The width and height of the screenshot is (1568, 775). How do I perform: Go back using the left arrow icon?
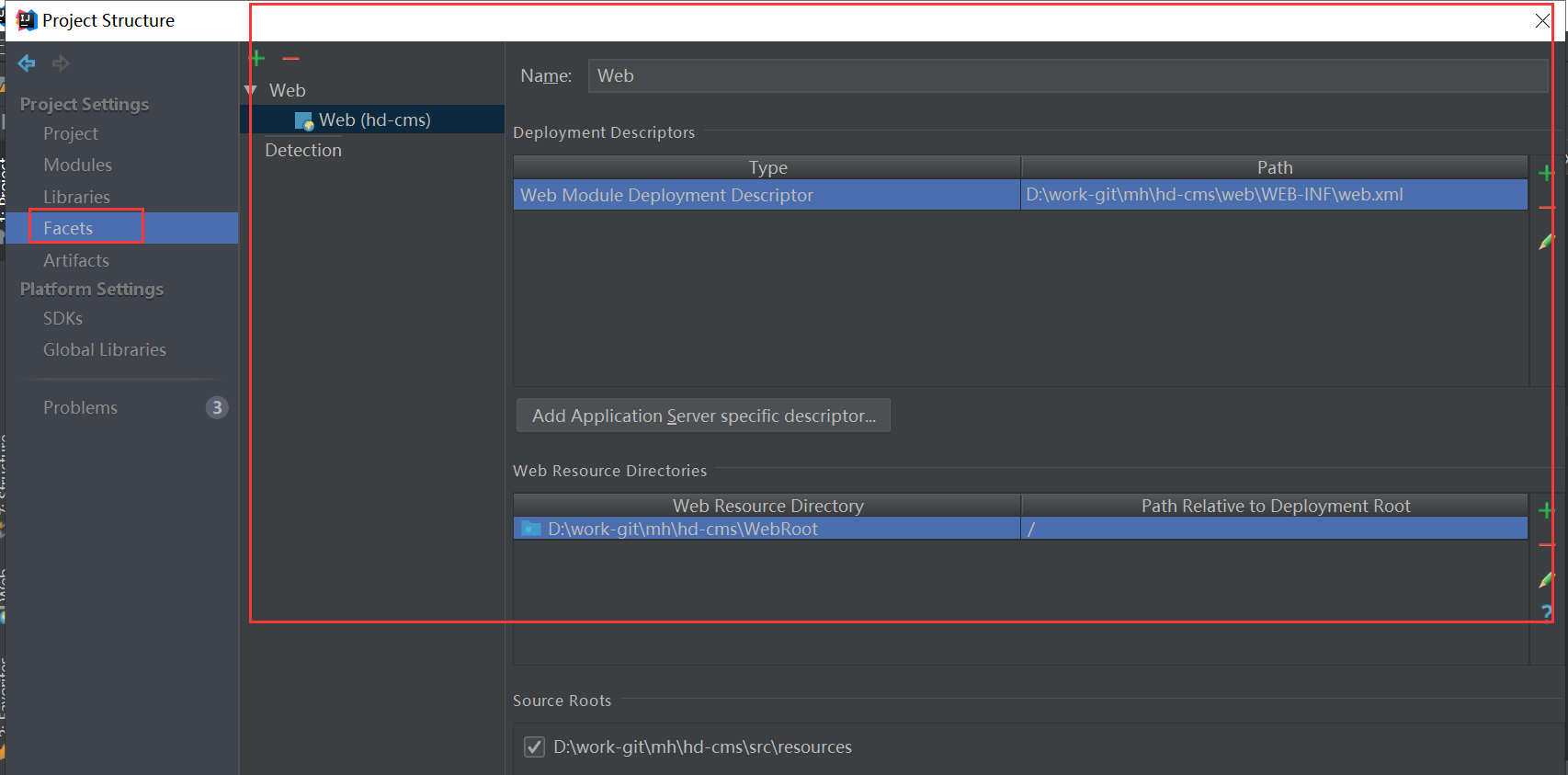(27, 63)
